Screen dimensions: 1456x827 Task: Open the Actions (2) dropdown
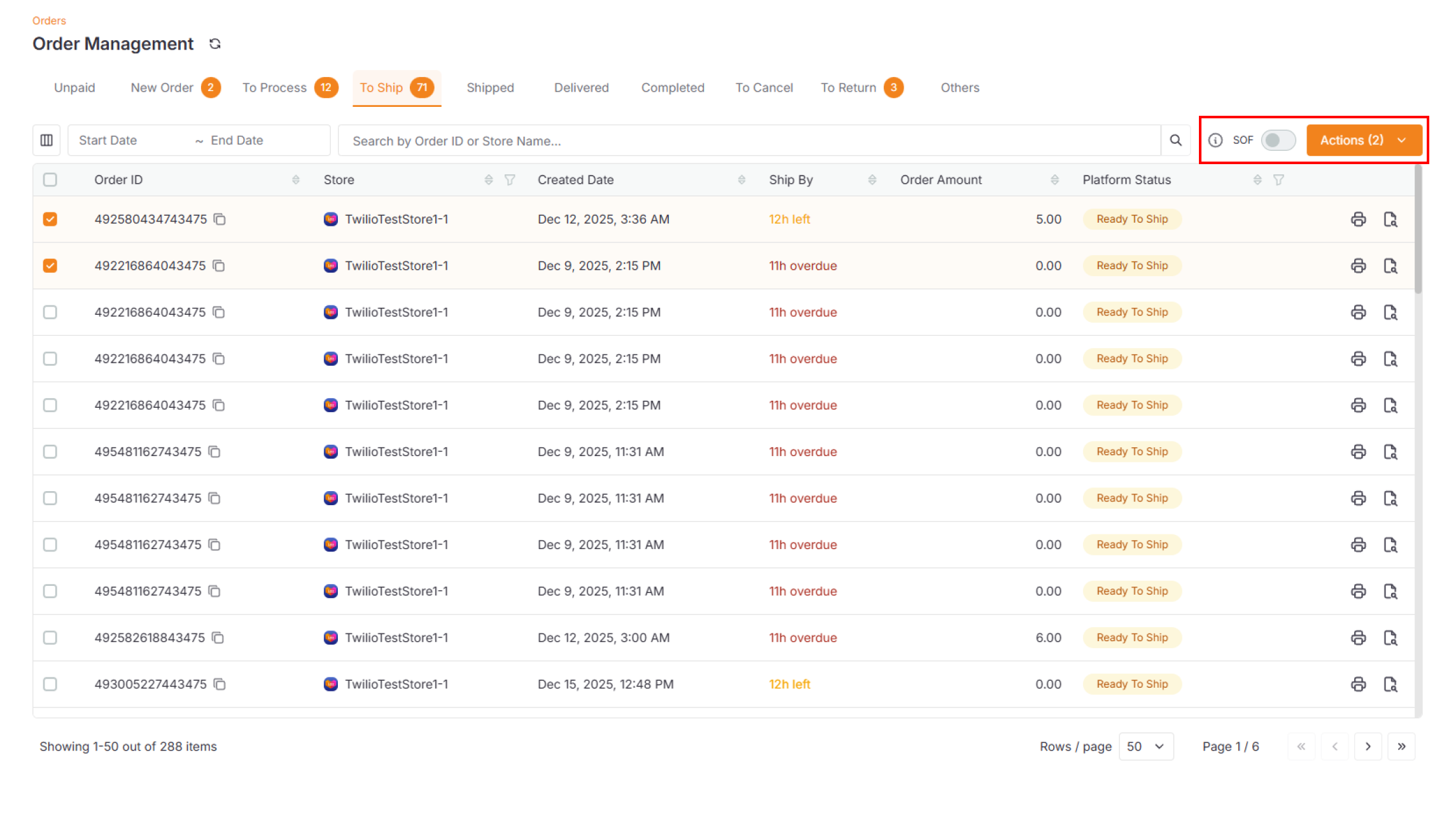coord(1364,141)
